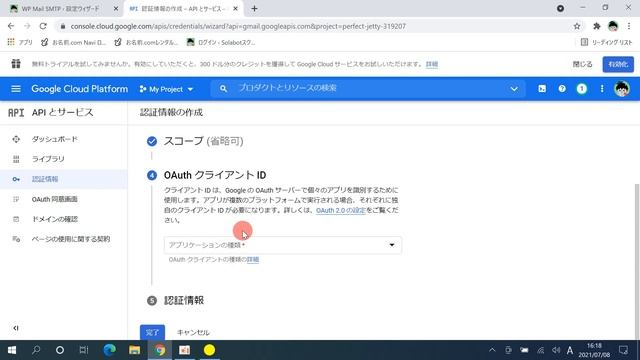Show hidden system tray icons chevron

tap(492, 350)
